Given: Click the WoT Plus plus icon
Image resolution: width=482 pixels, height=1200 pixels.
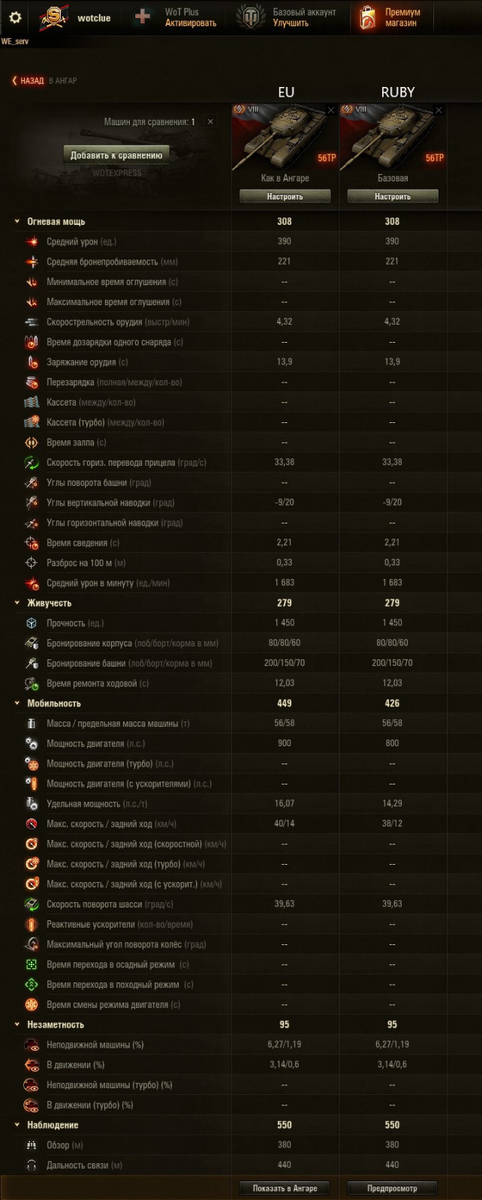Looking at the screenshot, I should pos(142,17).
